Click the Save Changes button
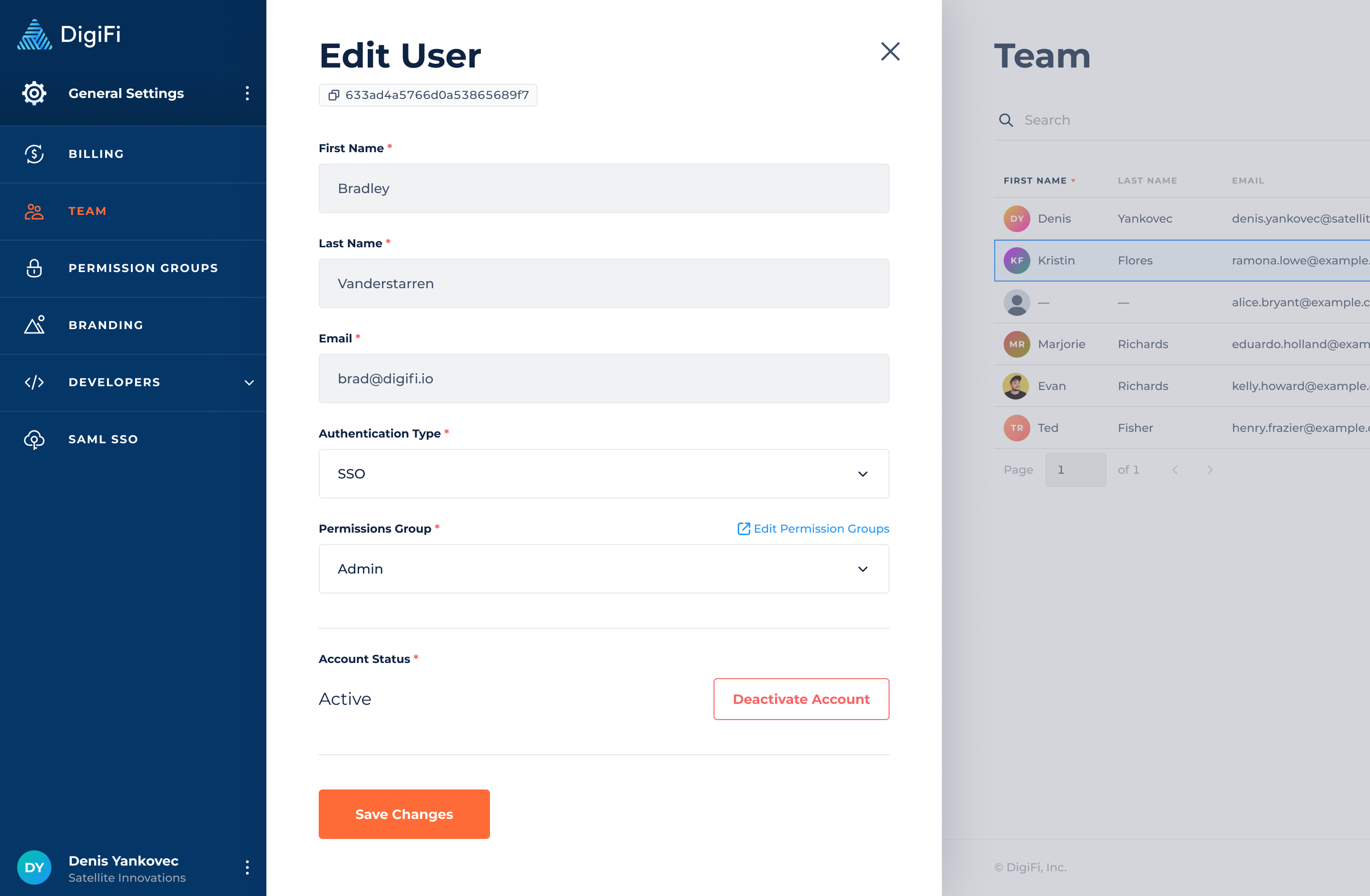 pyautogui.click(x=404, y=814)
